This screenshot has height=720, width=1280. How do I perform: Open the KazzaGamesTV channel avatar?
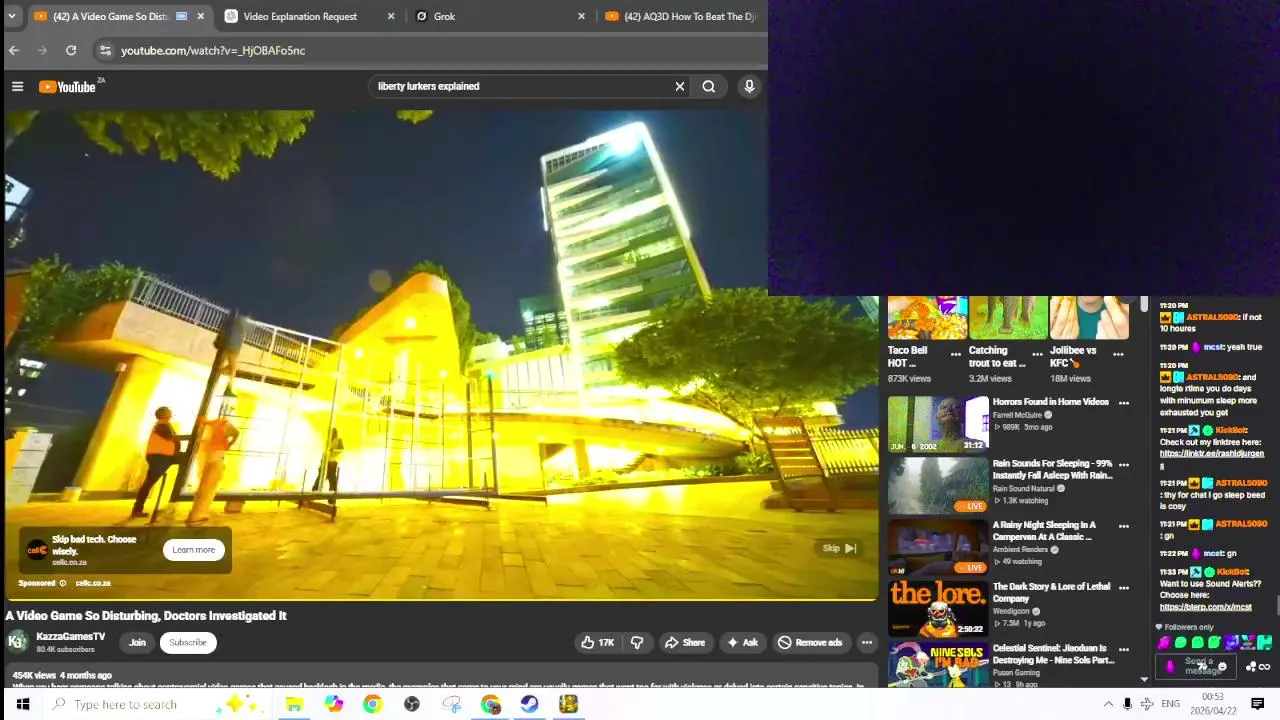coord(17,642)
